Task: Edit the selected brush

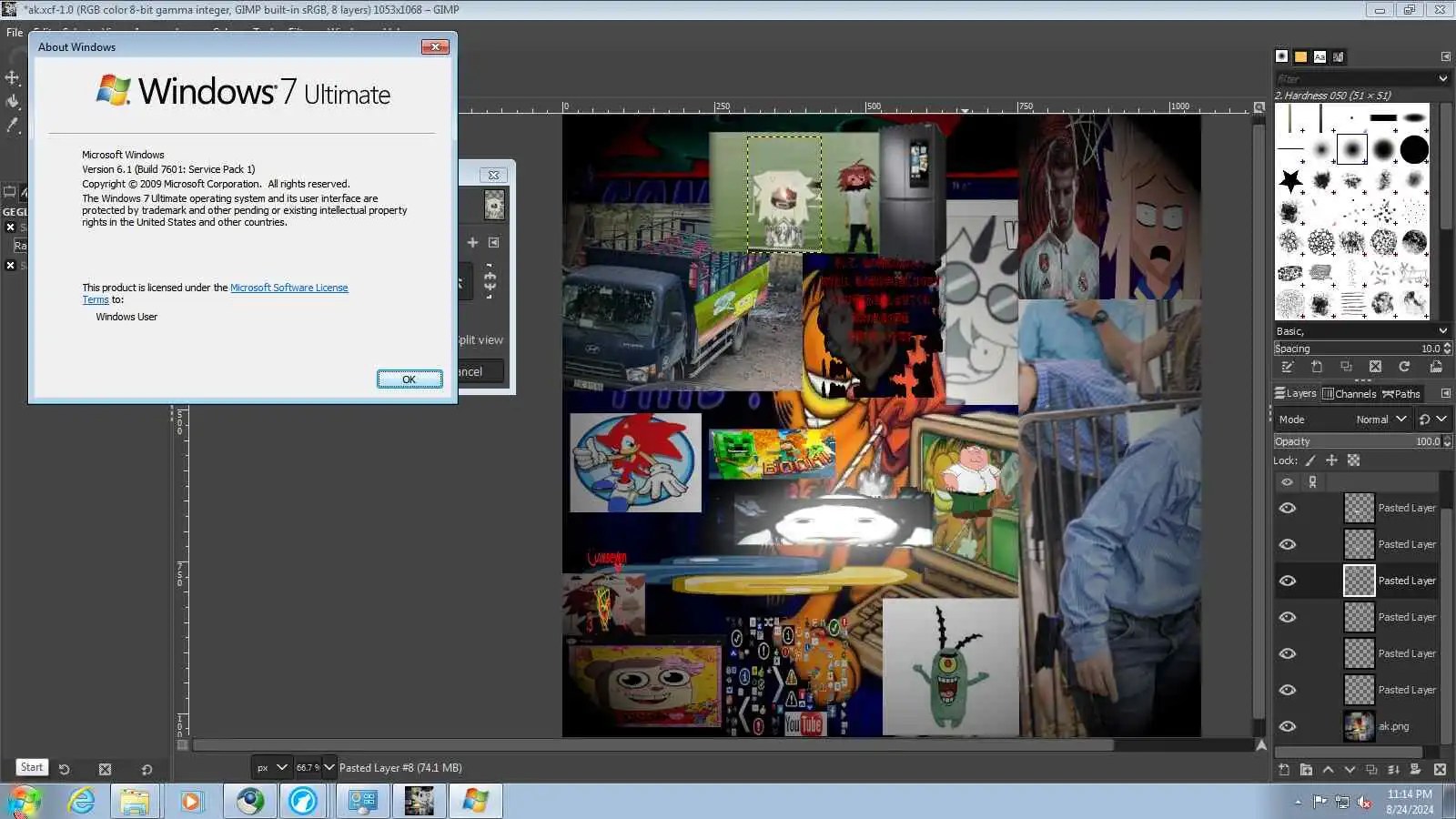Action: coord(1288,367)
